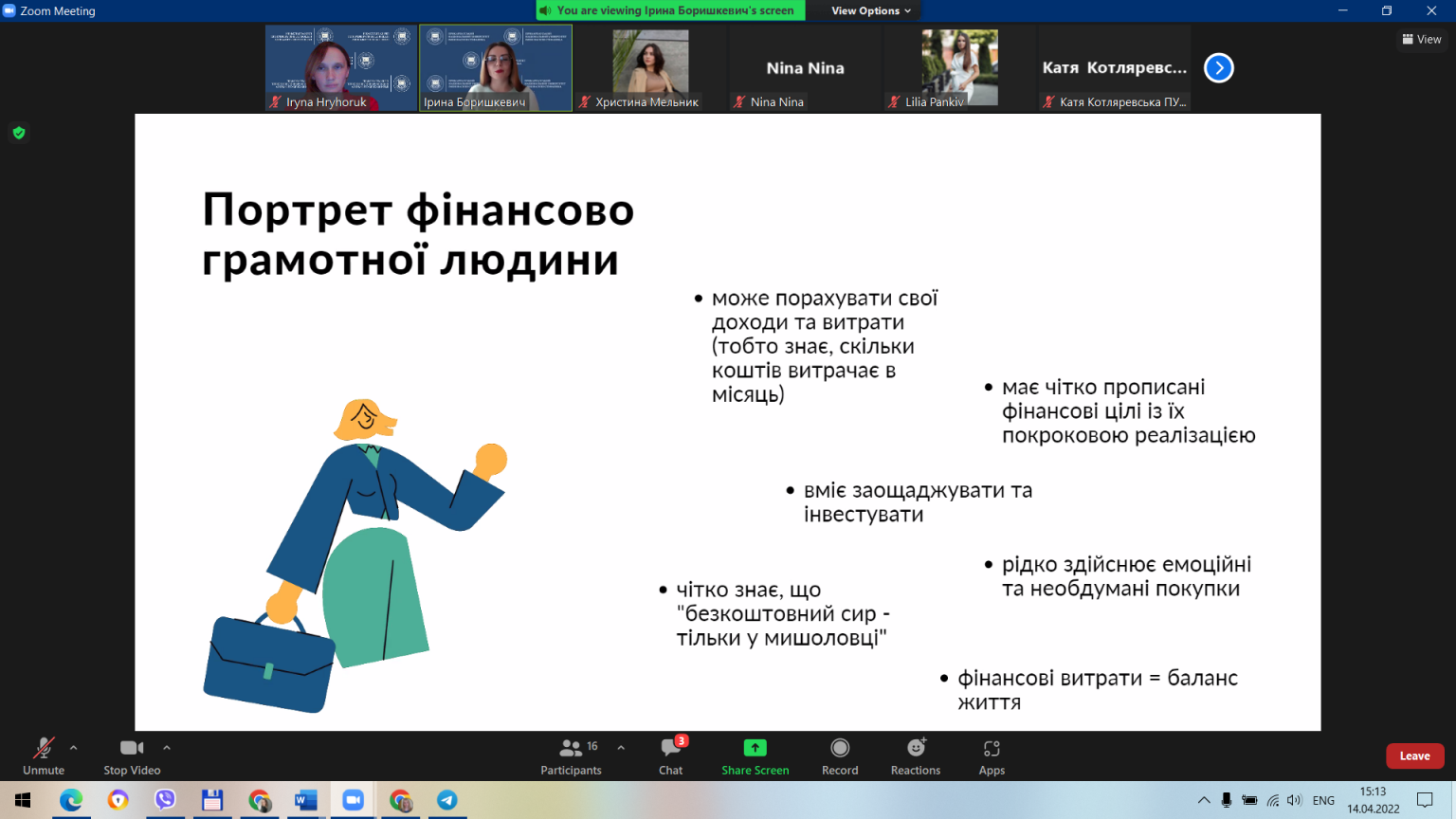Open Zoom Apps panel
The width and height of the screenshot is (1456, 819).
click(x=992, y=756)
